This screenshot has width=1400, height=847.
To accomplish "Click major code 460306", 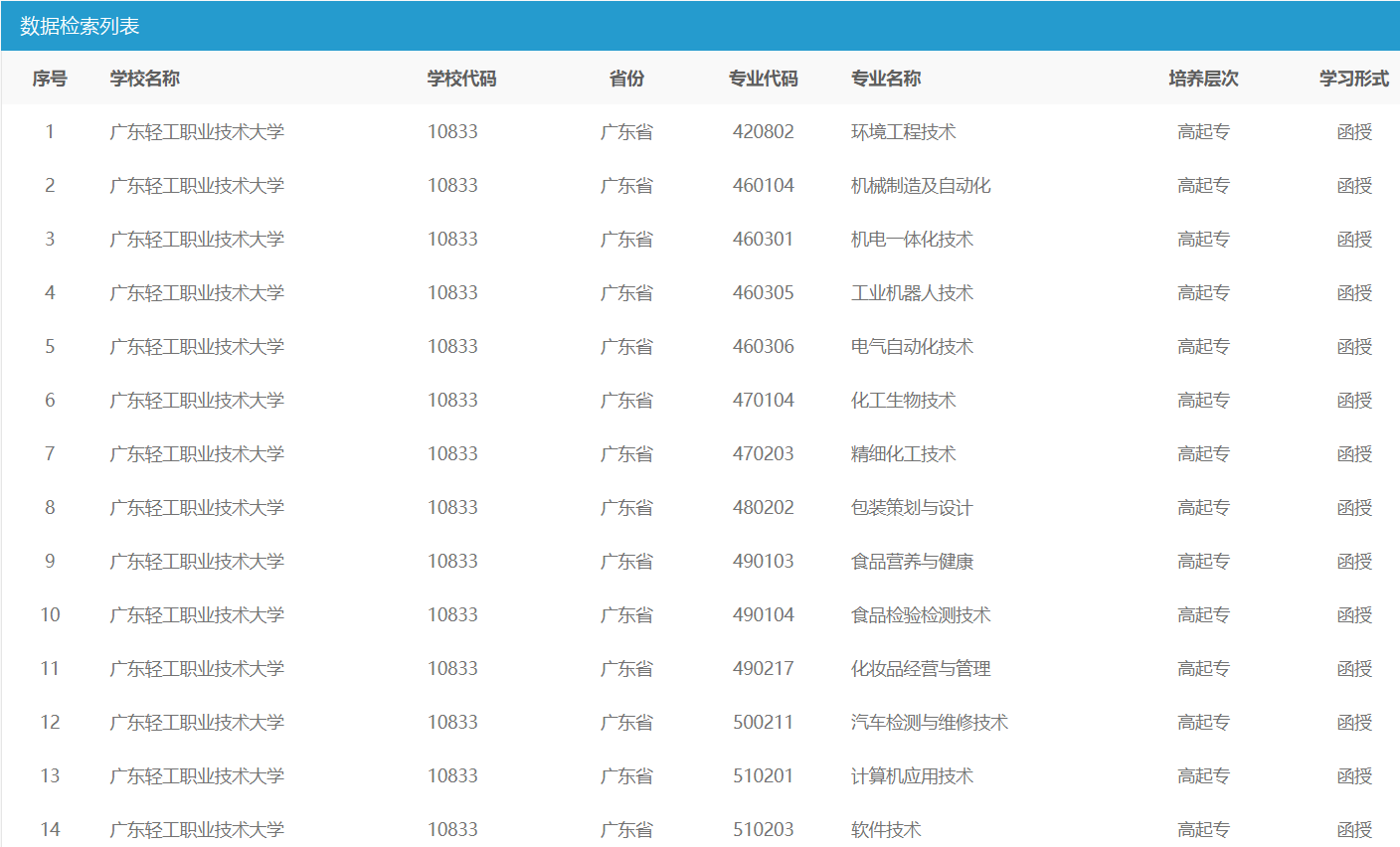I will (x=764, y=347).
